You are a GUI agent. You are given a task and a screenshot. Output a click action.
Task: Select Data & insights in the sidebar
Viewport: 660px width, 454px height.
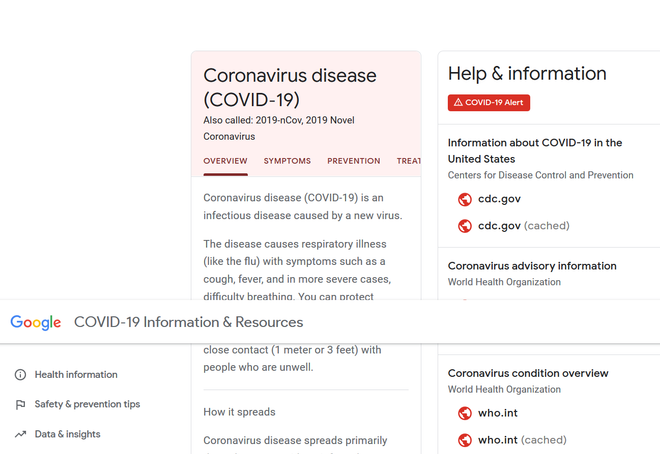pyautogui.click(x=67, y=435)
